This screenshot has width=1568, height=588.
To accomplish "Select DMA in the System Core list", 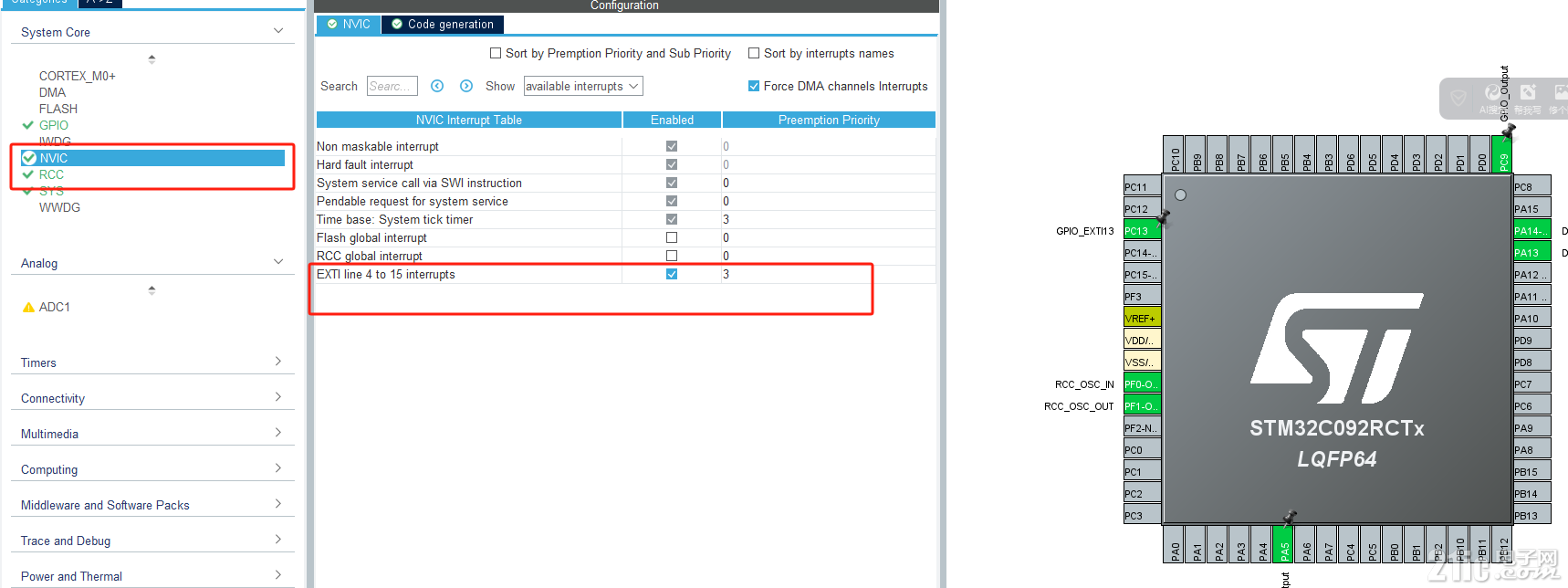I will (52, 92).
